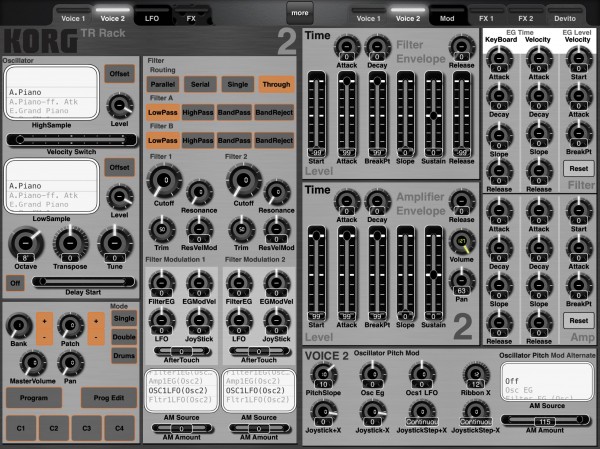The image size is (600, 449).
Task: Click the C4 button
Action: coord(120,428)
